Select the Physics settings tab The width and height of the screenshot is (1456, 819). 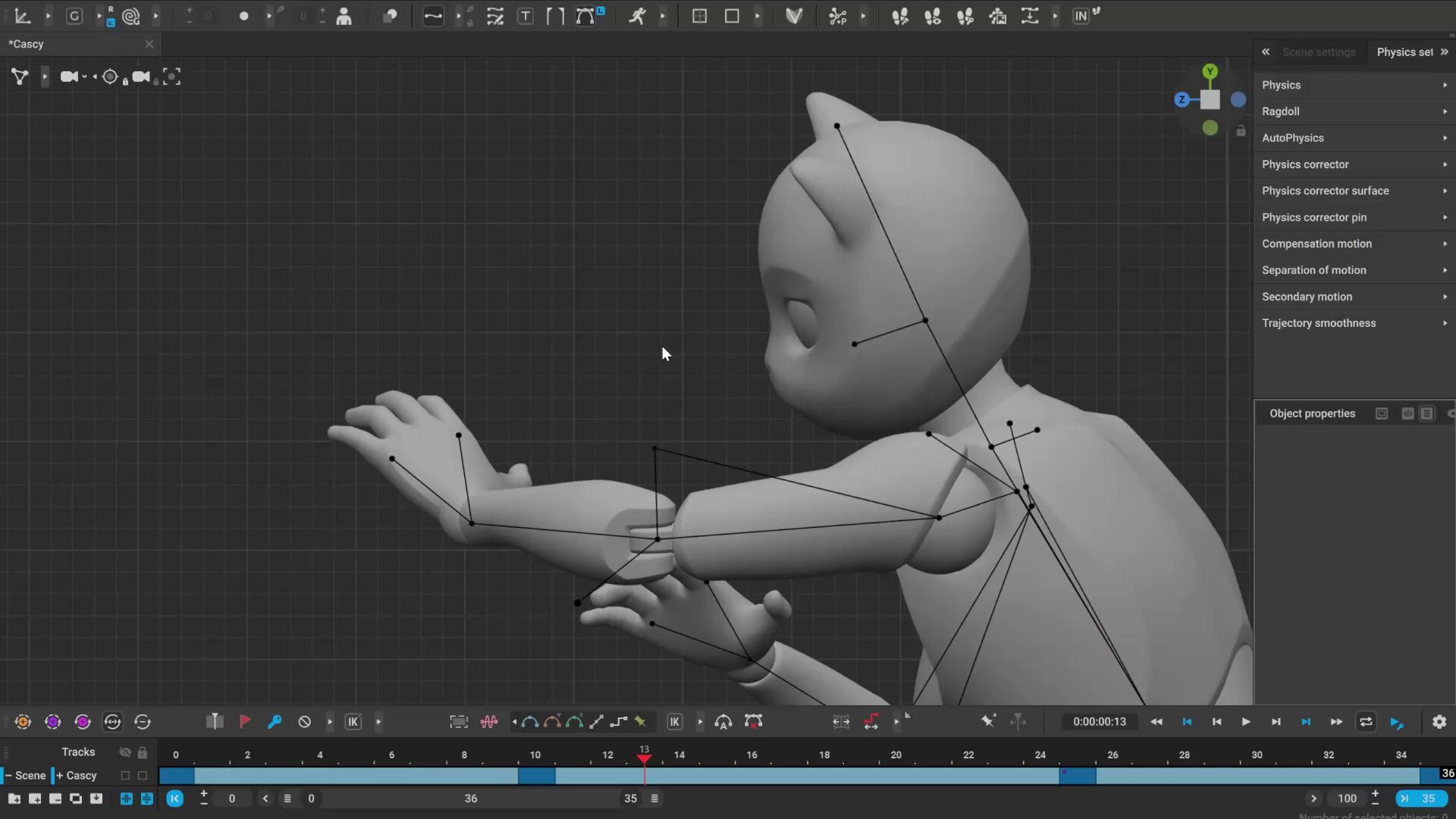tap(1404, 52)
